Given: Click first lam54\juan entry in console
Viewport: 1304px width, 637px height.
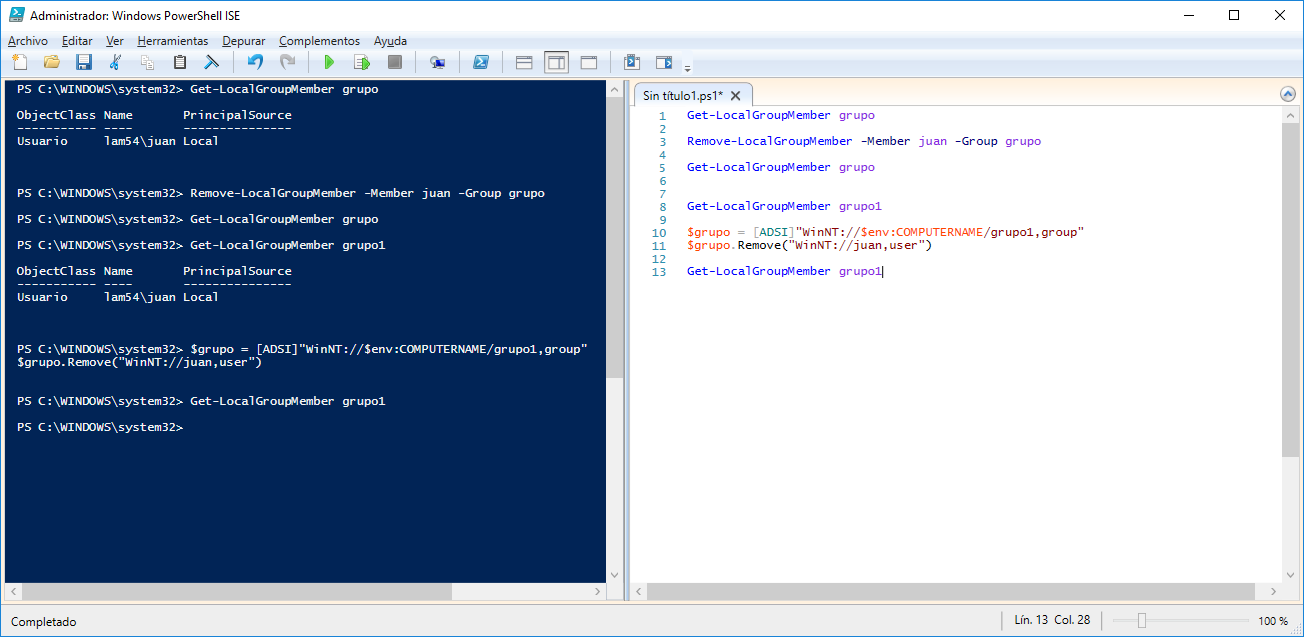Looking at the screenshot, I should click(139, 141).
